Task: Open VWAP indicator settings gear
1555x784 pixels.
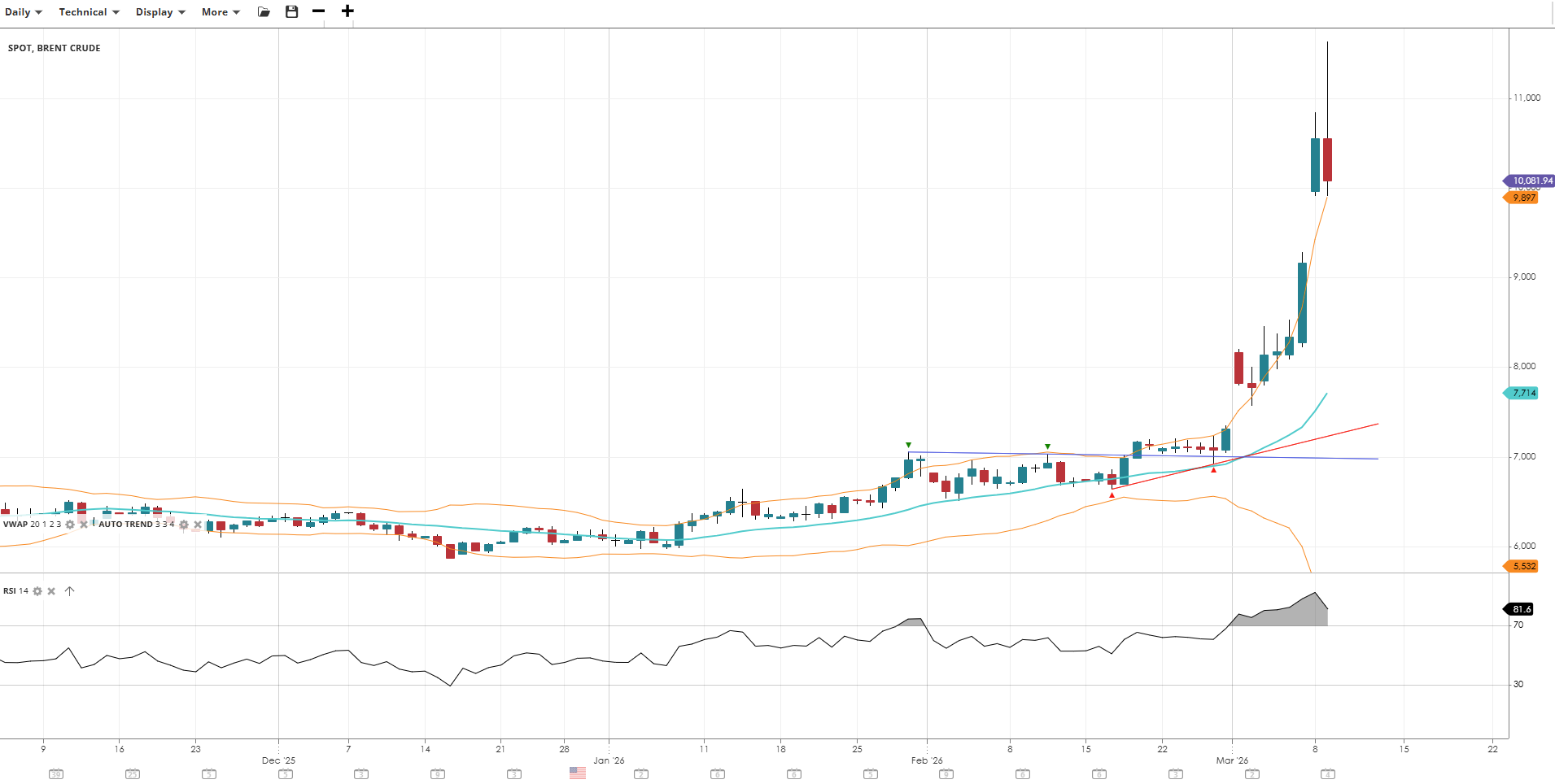Action: click(x=70, y=525)
